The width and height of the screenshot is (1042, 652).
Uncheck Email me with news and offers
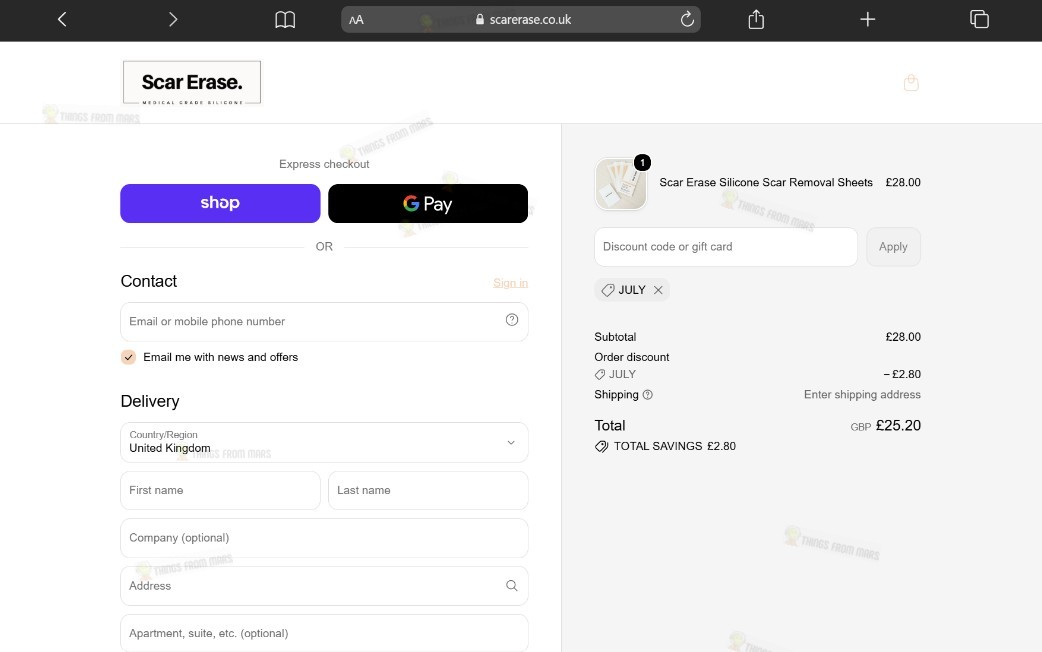(128, 357)
